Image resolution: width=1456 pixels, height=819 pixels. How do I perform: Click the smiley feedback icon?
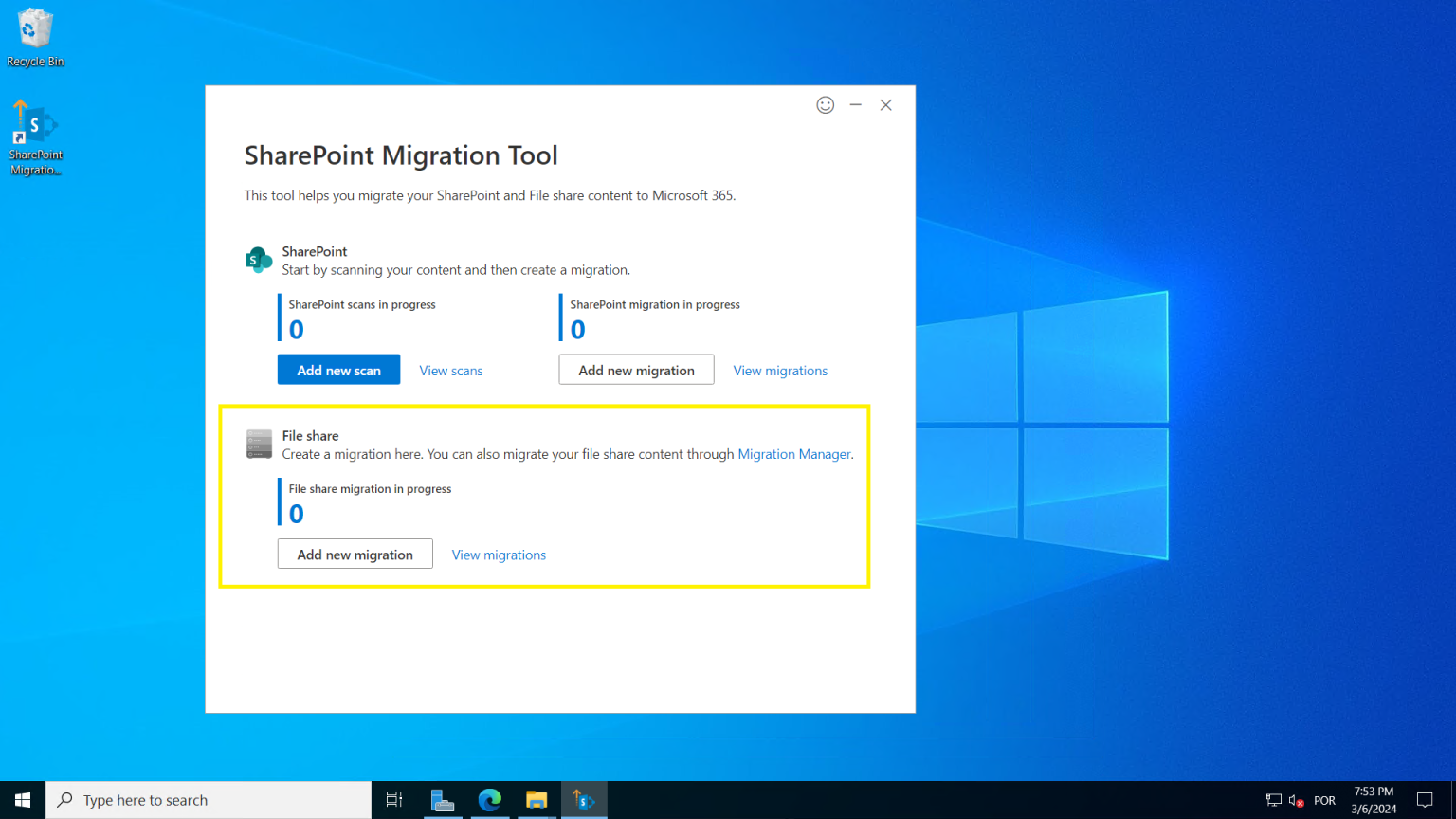point(825,104)
